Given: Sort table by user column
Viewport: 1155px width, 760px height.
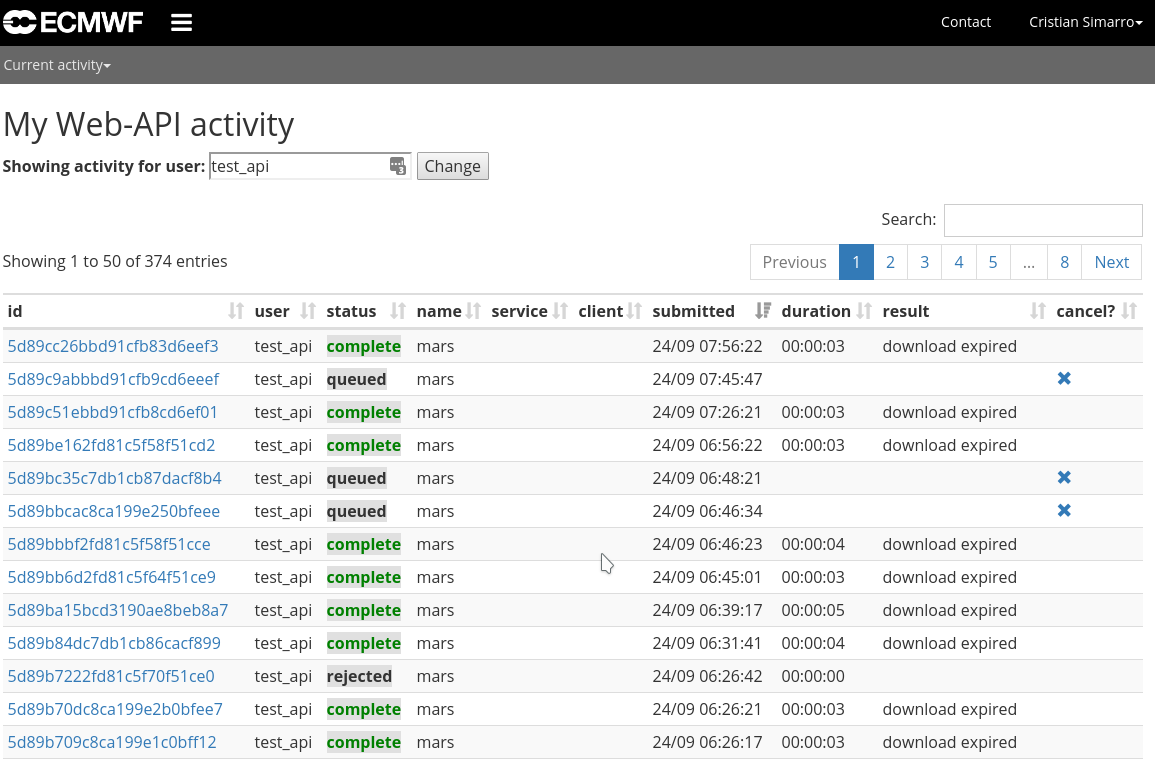Looking at the screenshot, I should pos(284,311).
